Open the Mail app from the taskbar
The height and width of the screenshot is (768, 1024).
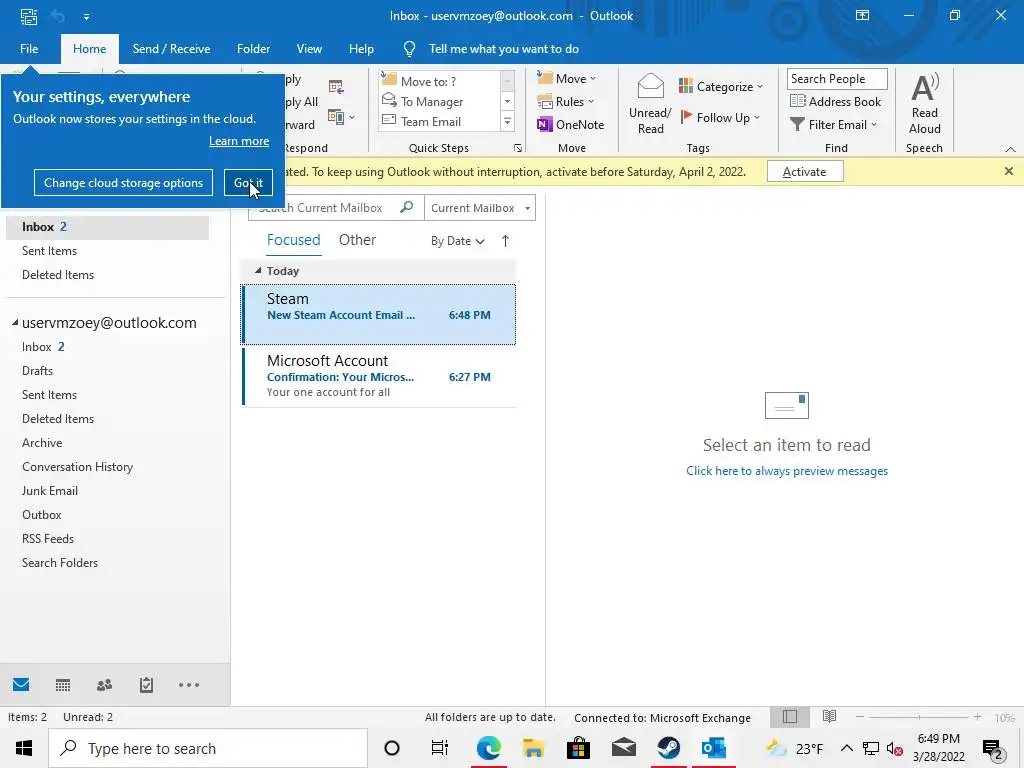624,748
